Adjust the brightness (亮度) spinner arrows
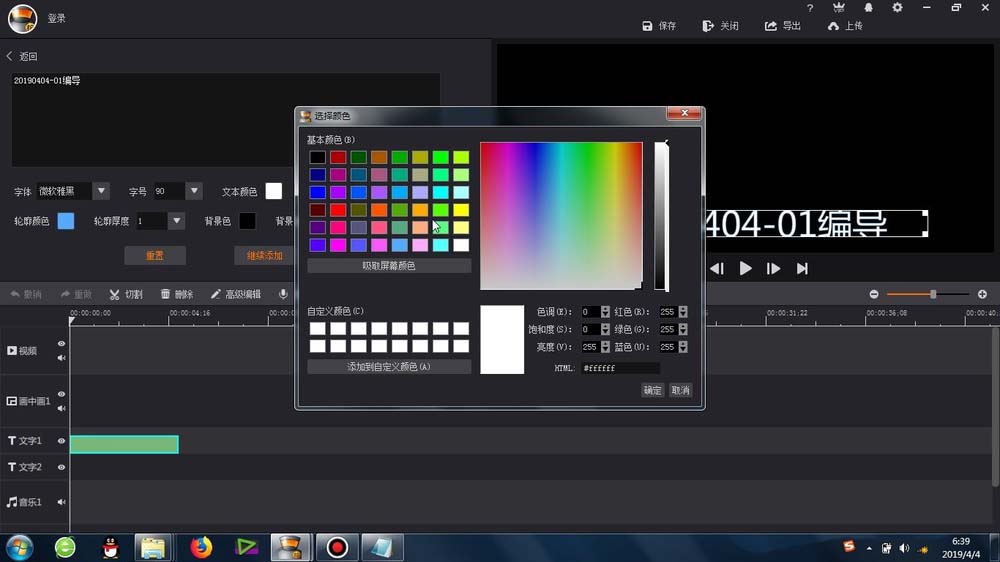 (605, 347)
